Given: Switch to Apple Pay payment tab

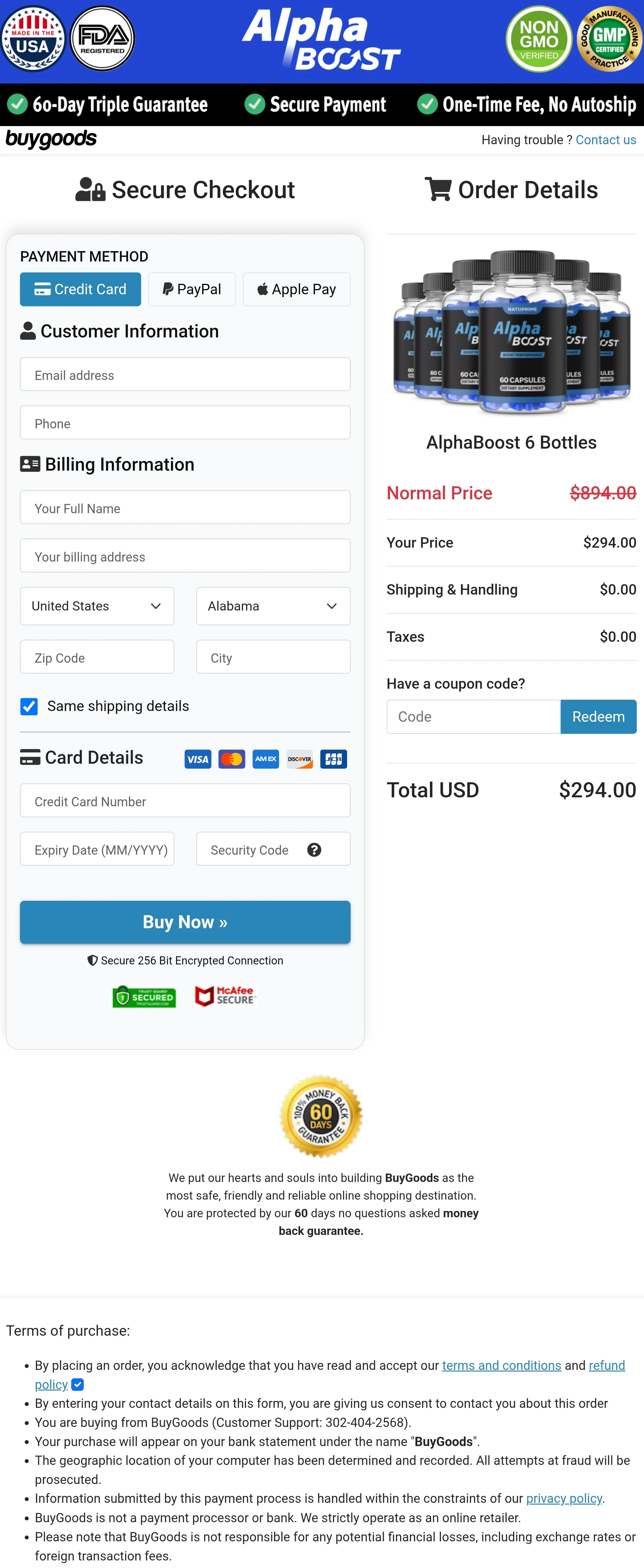Looking at the screenshot, I should pyautogui.click(x=296, y=289).
